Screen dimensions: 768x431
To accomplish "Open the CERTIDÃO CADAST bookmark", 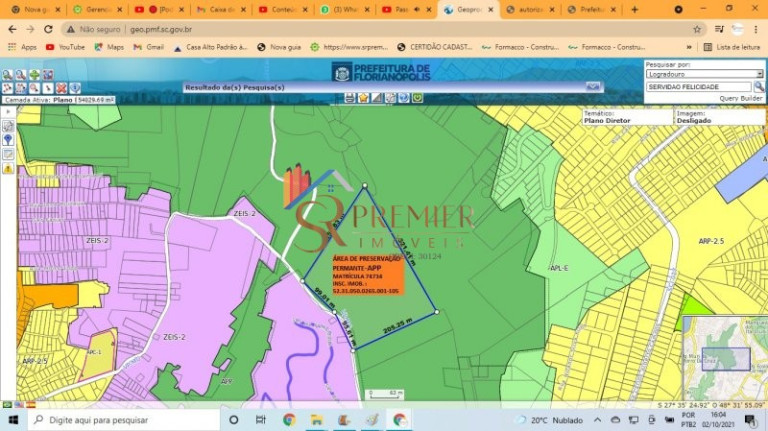I will 435,47.
